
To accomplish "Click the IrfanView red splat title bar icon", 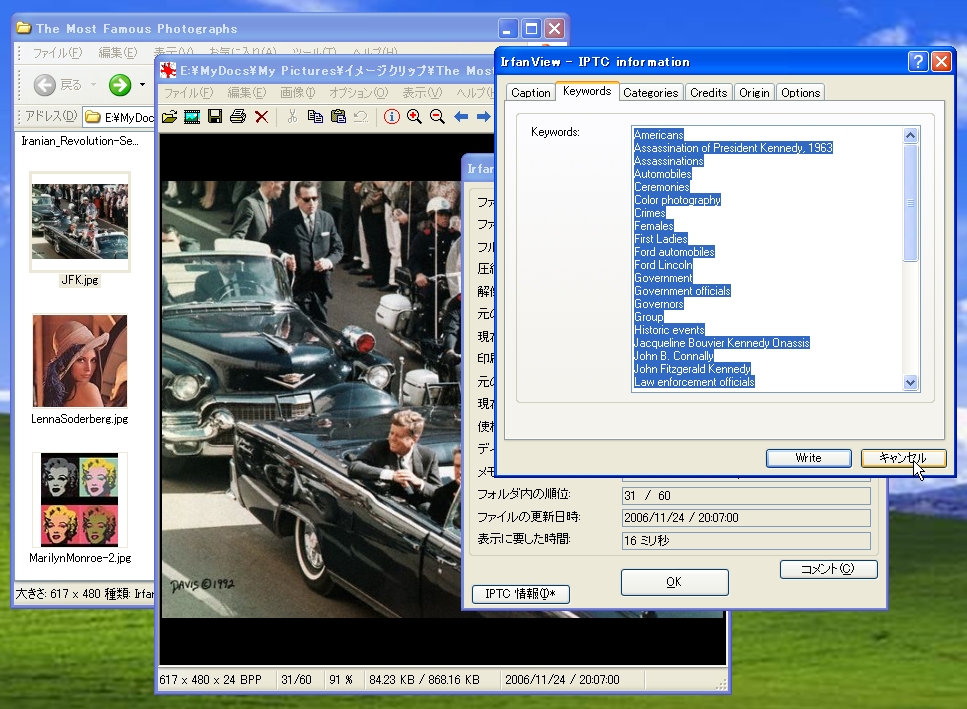I will point(168,70).
